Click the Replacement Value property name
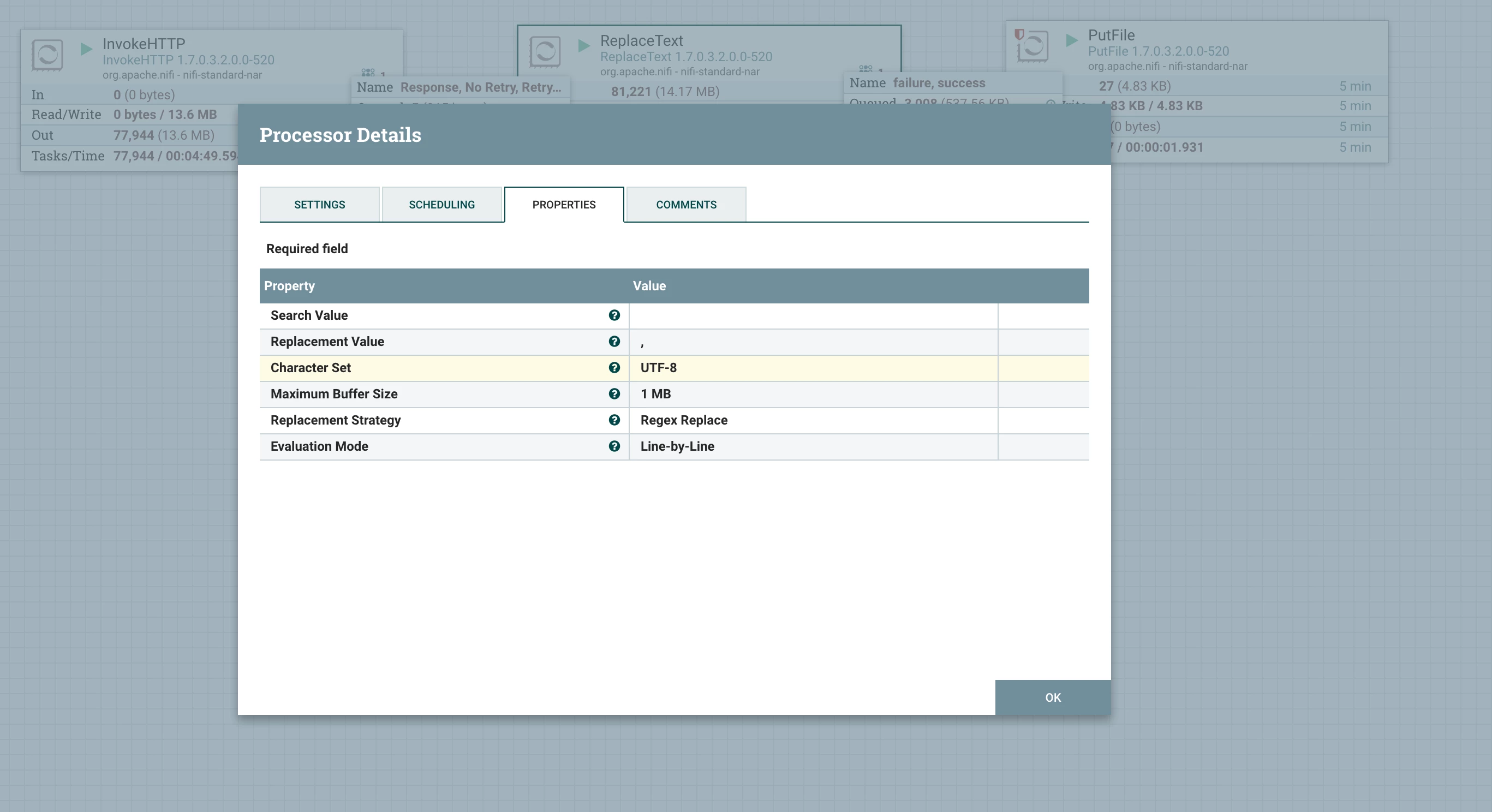This screenshot has width=1492, height=812. pyautogui.click(x=327, y=341)
